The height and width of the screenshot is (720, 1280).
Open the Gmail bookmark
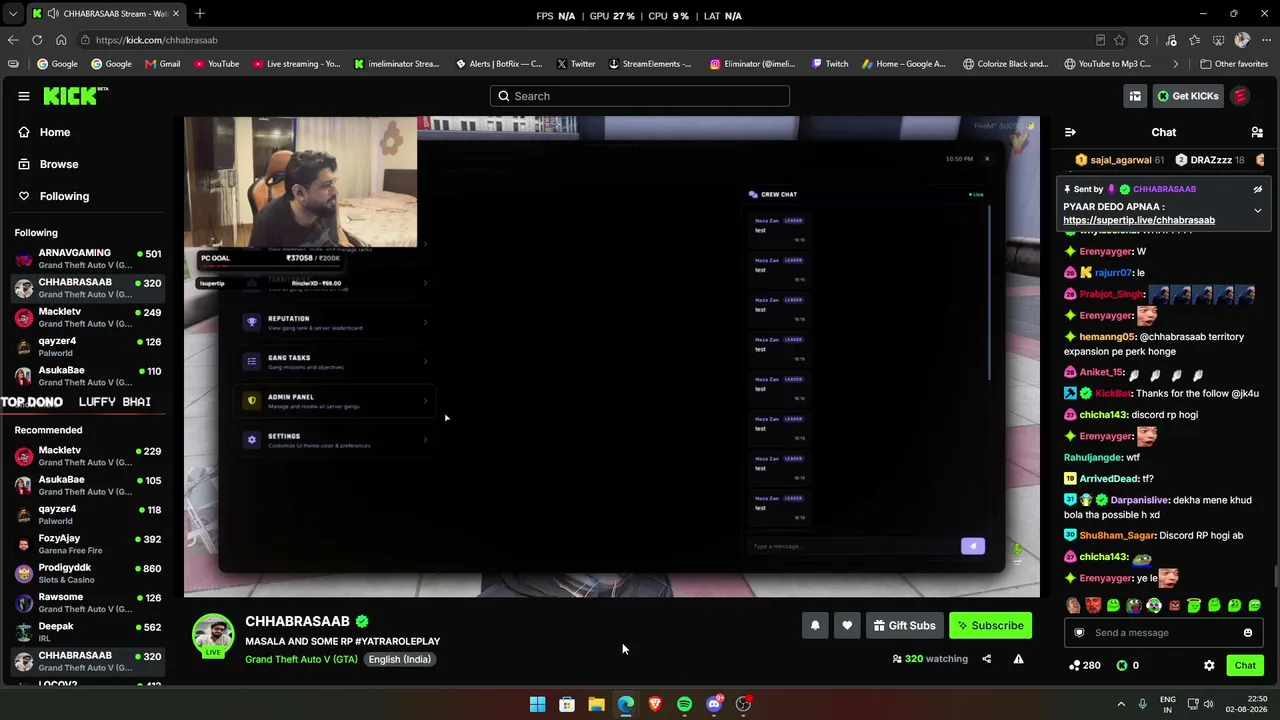[162, 64]
